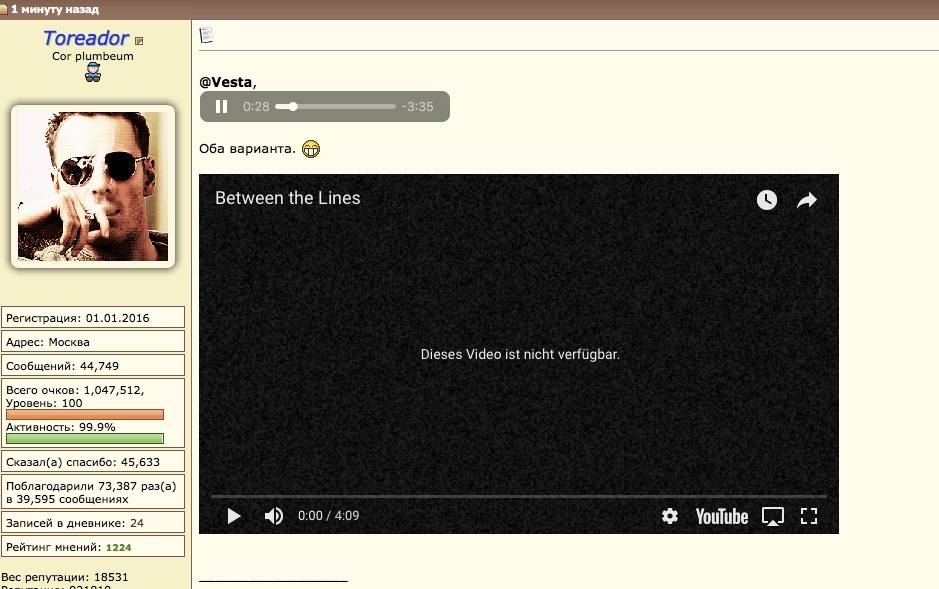The image size is (939, 589).
Task: Toggle fullscreen on the video player
Action: 809,516
